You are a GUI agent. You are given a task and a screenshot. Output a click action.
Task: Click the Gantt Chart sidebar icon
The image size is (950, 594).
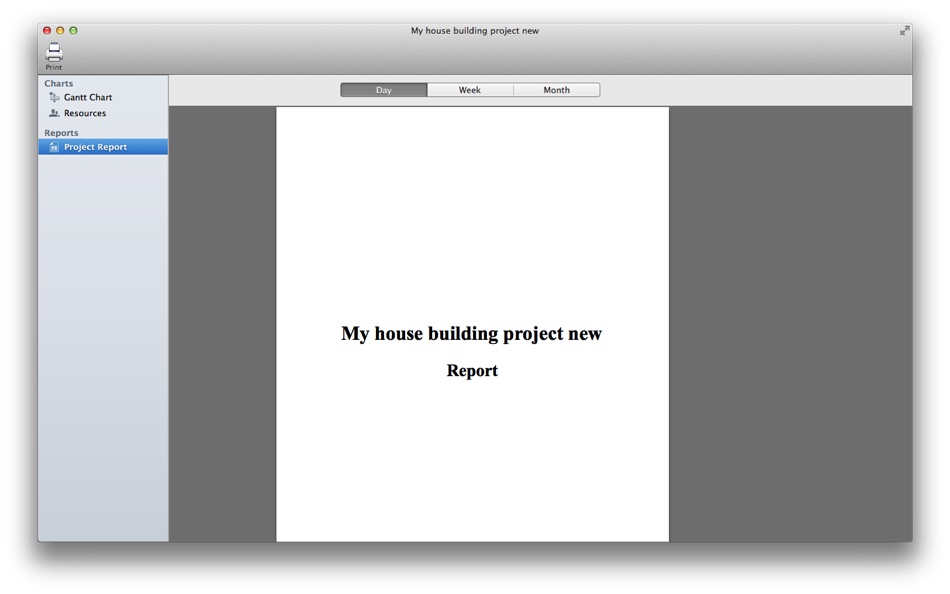coord(54,97)
